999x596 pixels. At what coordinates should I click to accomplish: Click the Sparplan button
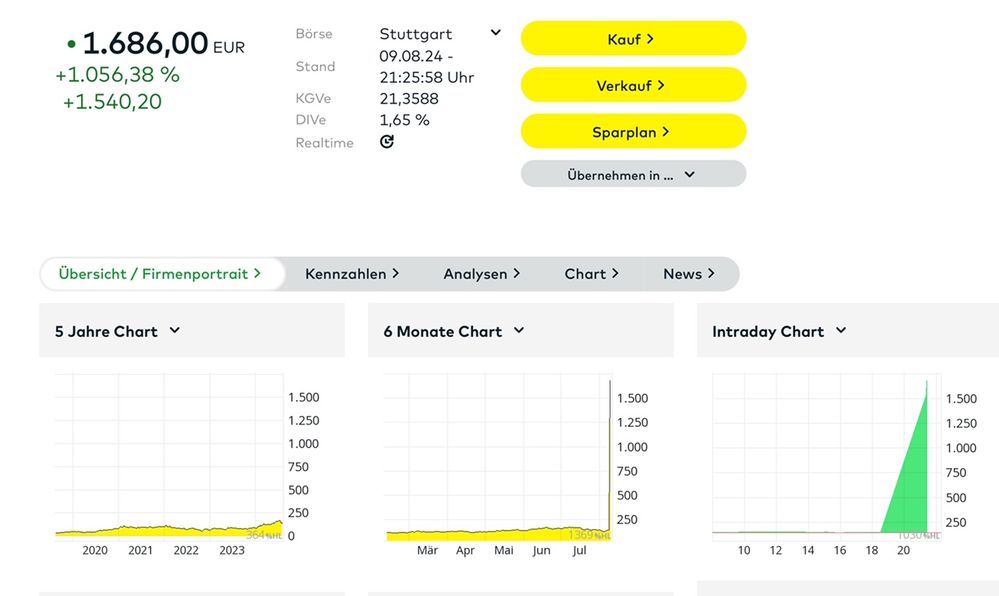point(633,132)
